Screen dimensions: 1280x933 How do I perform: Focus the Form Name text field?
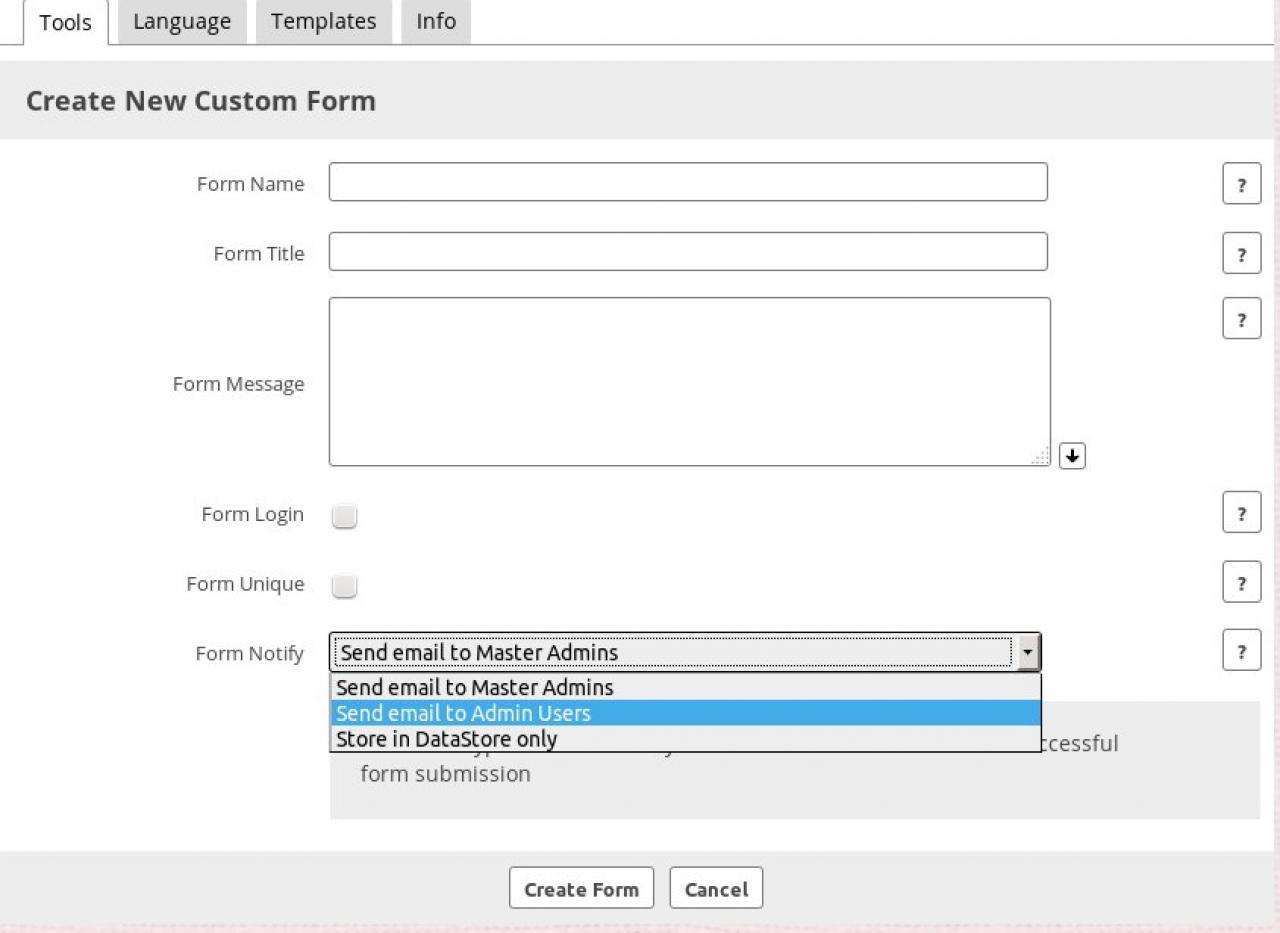tap(688, 182)
